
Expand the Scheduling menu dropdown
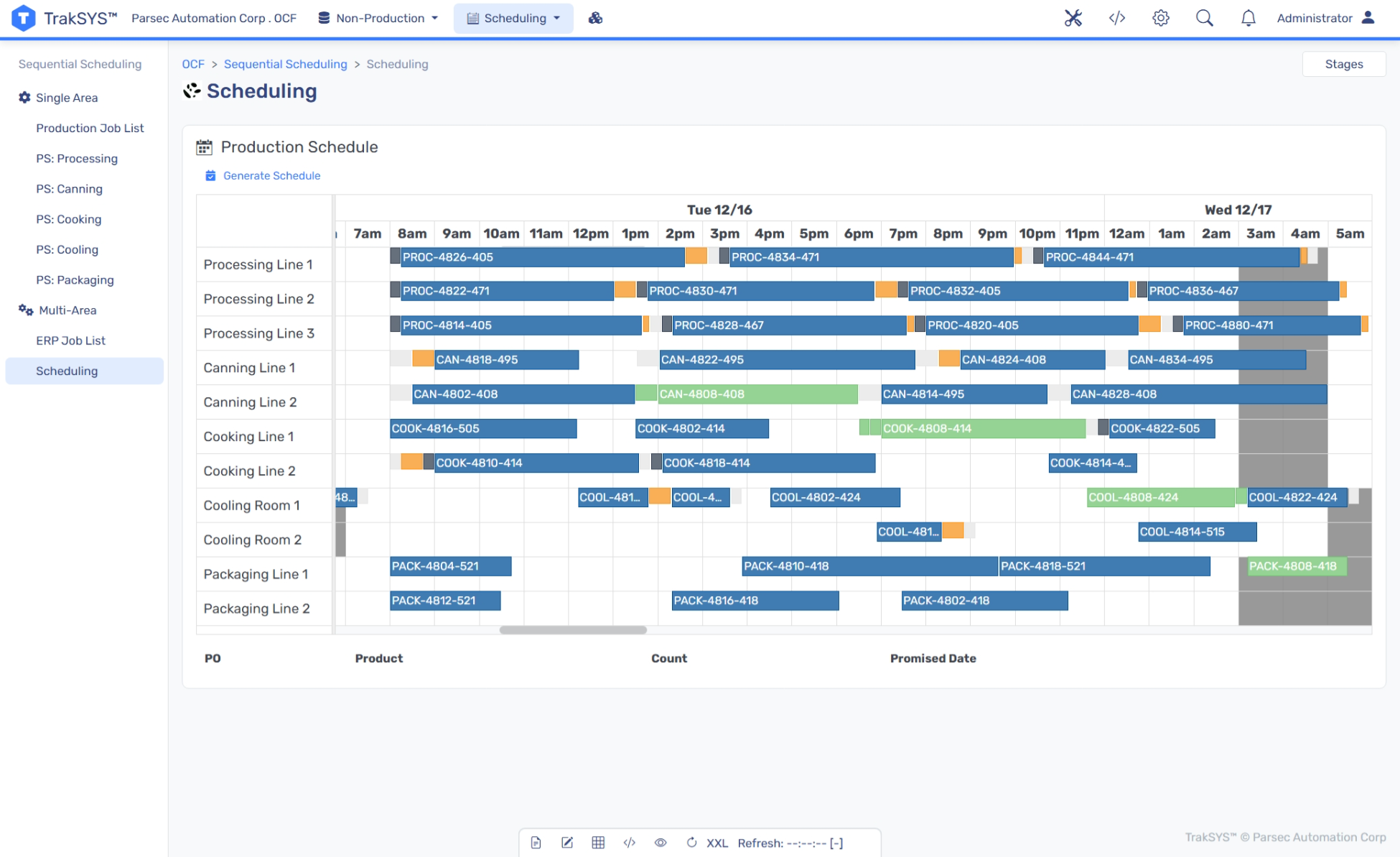(x=513, y=18)
